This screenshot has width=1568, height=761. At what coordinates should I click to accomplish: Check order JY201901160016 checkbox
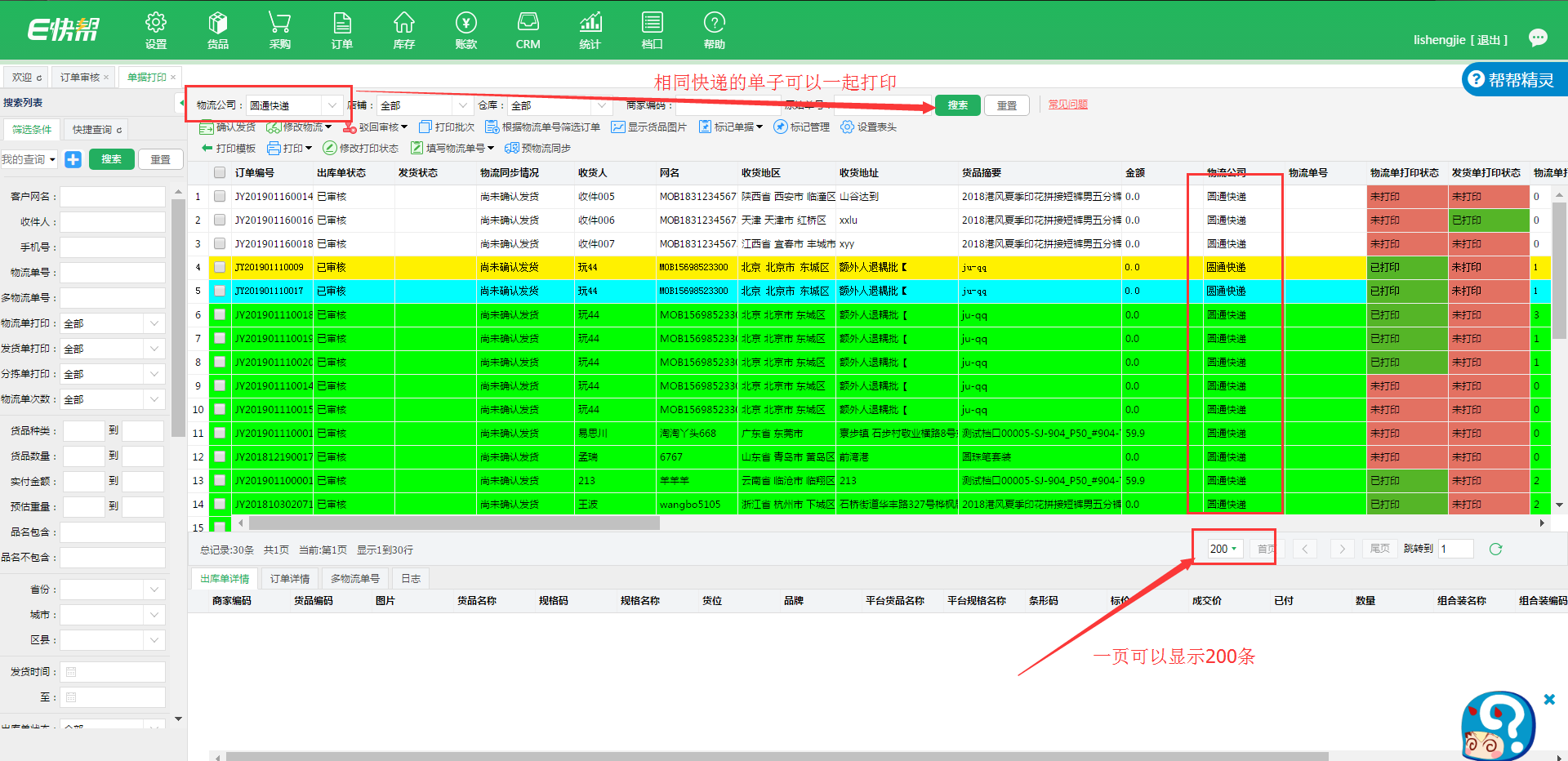[220, 220]
